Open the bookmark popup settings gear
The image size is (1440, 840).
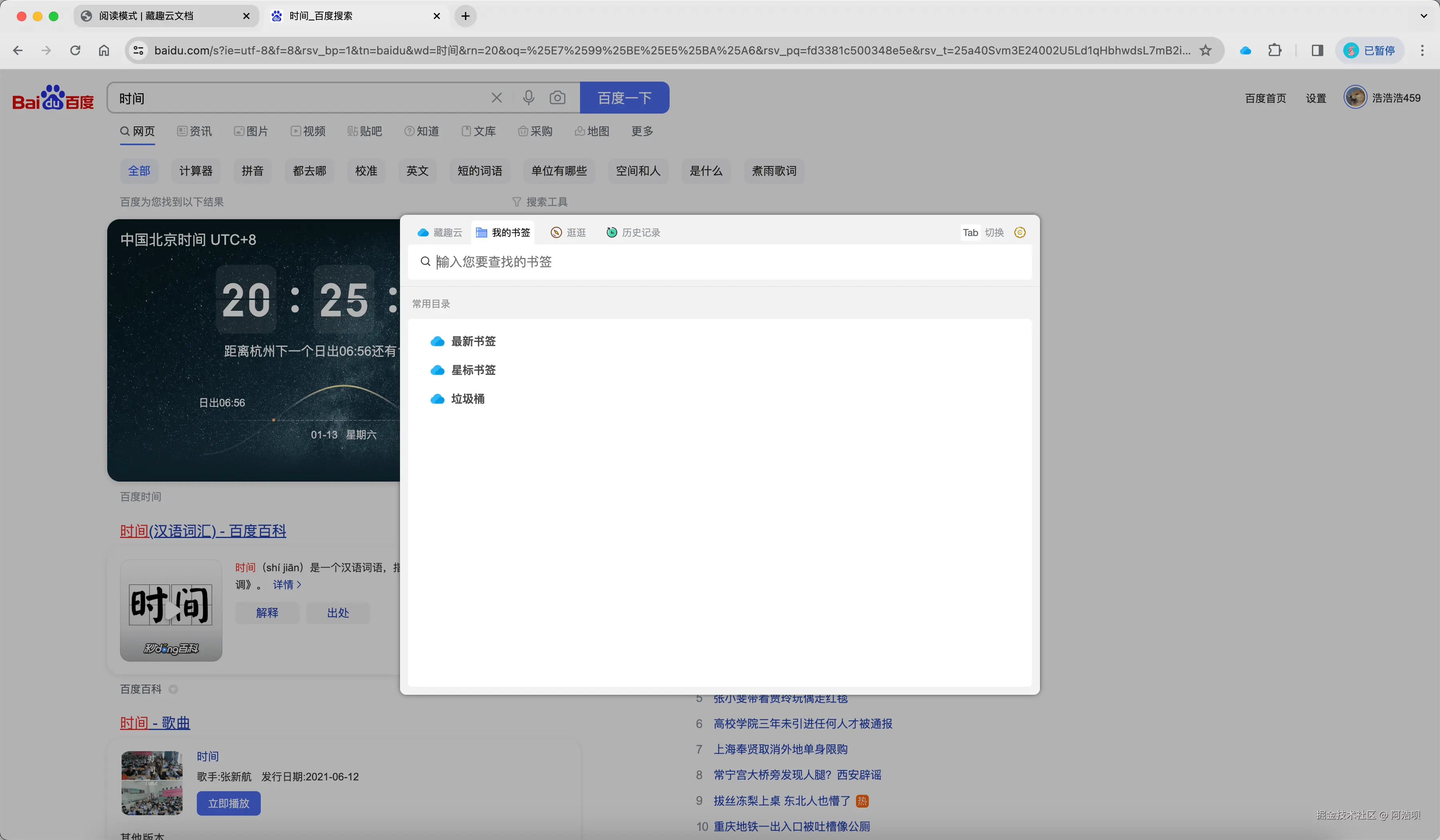click(x=1020, y=232)
